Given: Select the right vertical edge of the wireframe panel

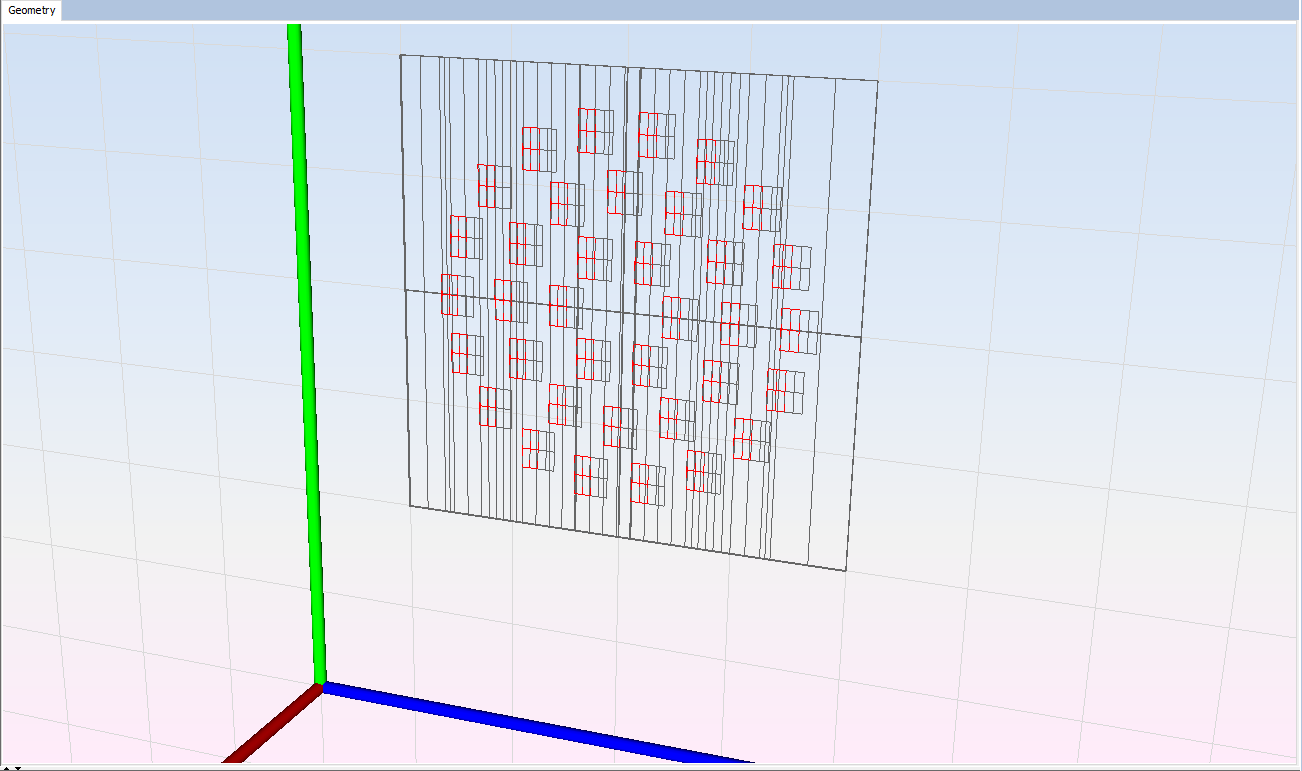Looking at the screenshot, I should tap(863, 320).
